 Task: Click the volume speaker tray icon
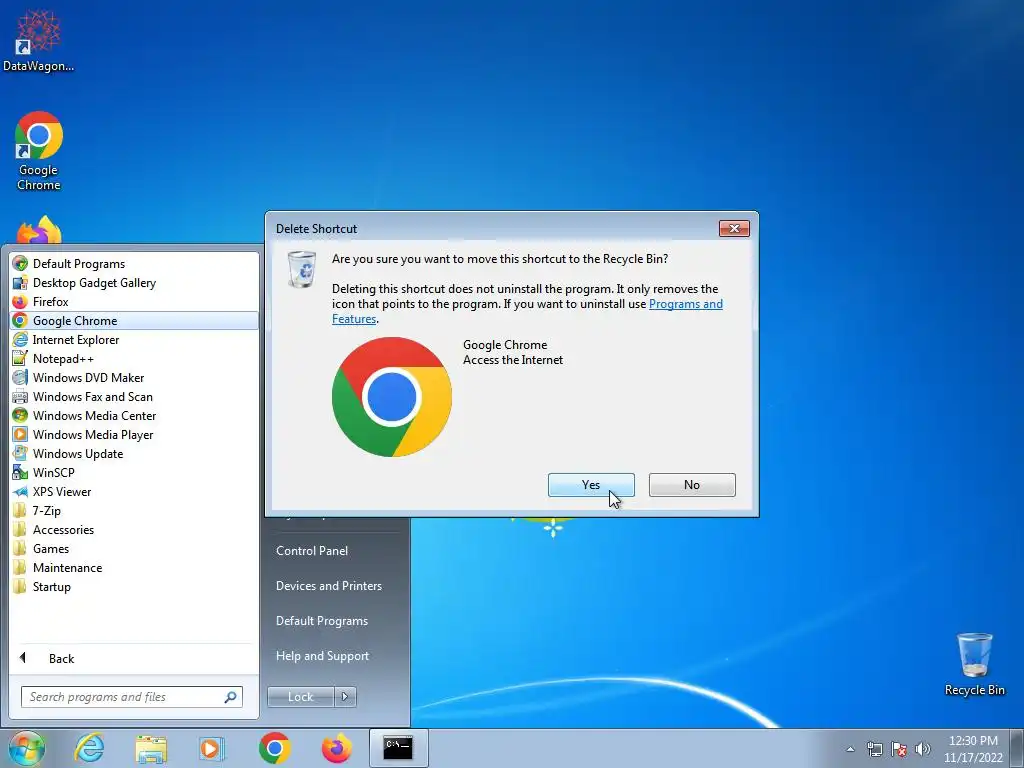coord(923,749)
